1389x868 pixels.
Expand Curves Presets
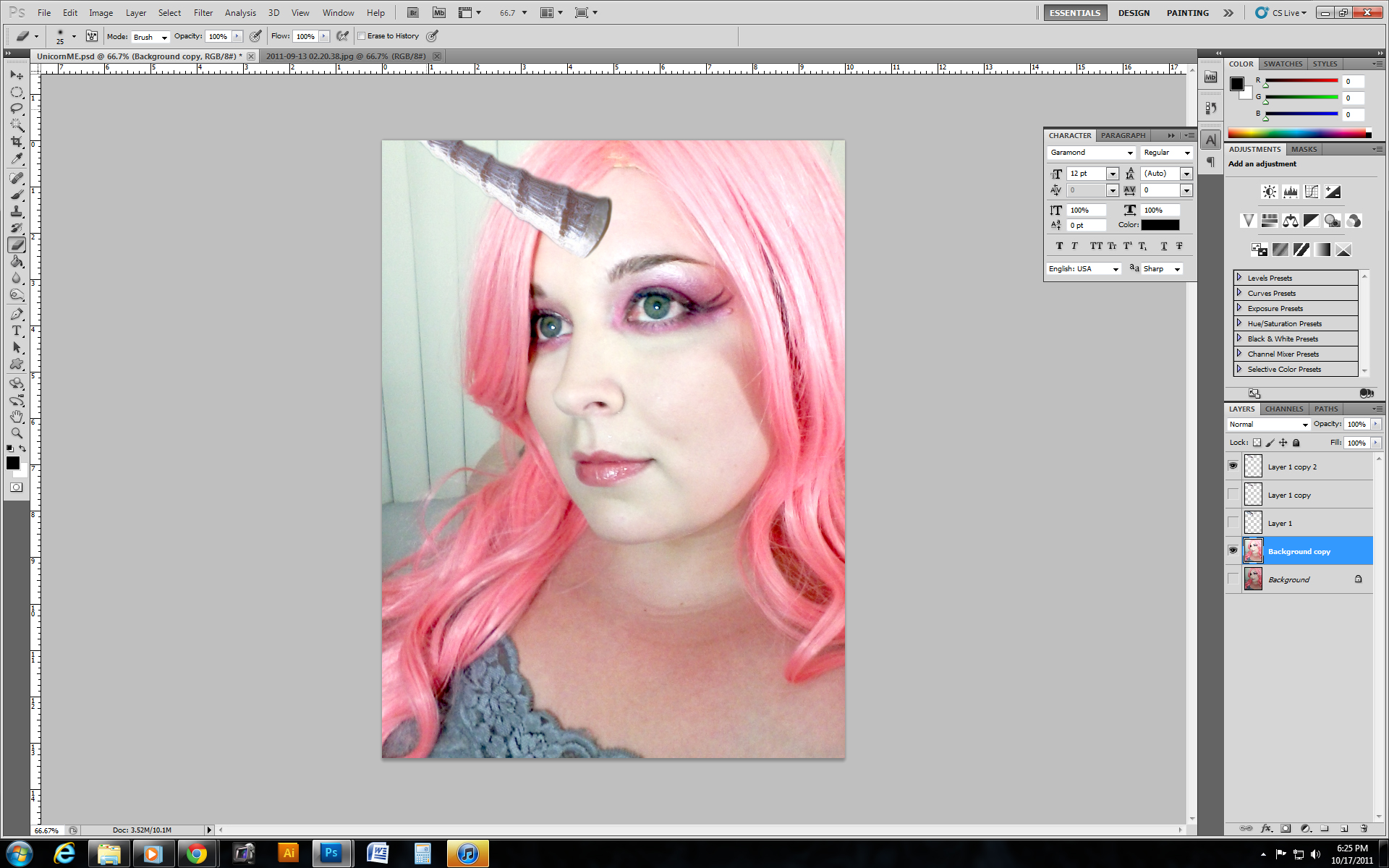pos(1239,293)
